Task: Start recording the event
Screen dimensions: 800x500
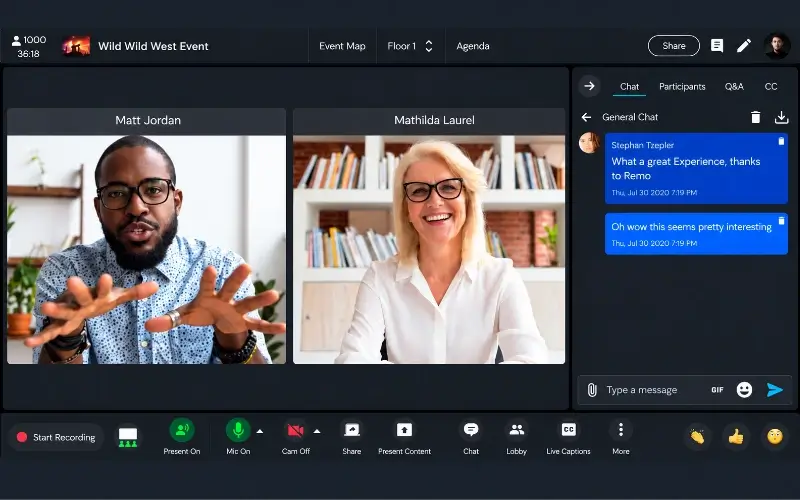Action: pos(56,437)
